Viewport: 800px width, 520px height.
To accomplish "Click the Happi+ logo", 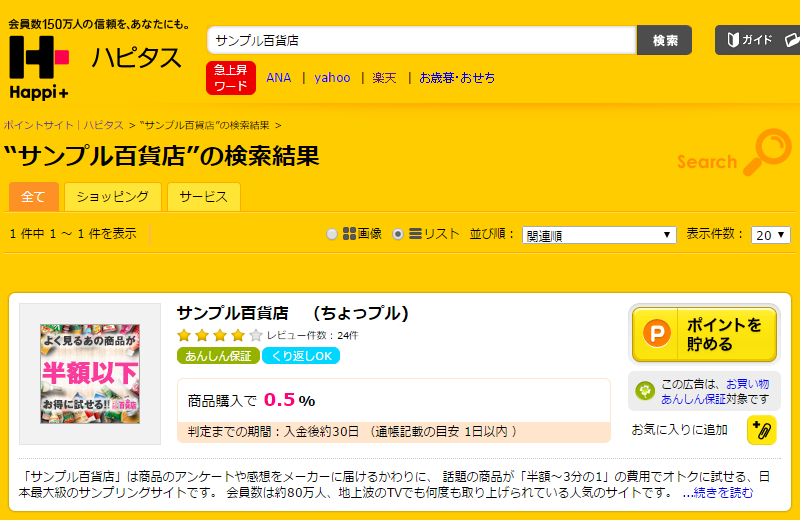I will pos(39,67).
